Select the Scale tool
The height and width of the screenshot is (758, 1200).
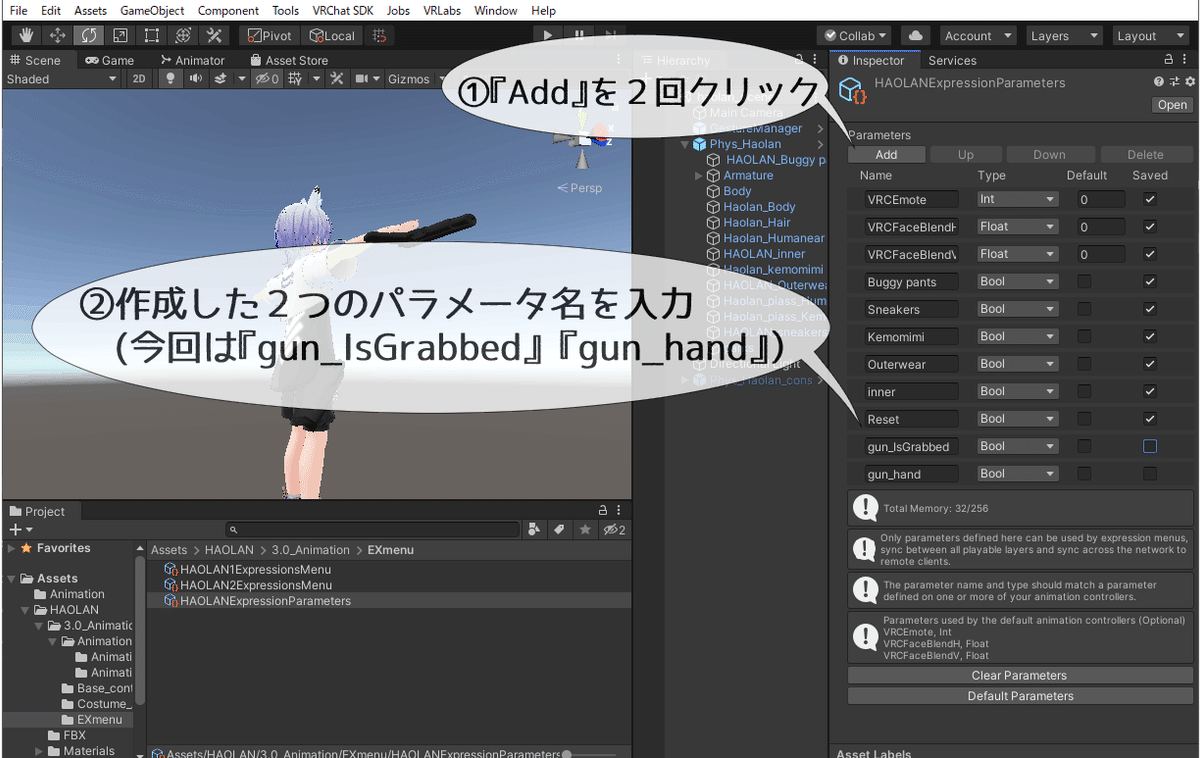(120, 35)
